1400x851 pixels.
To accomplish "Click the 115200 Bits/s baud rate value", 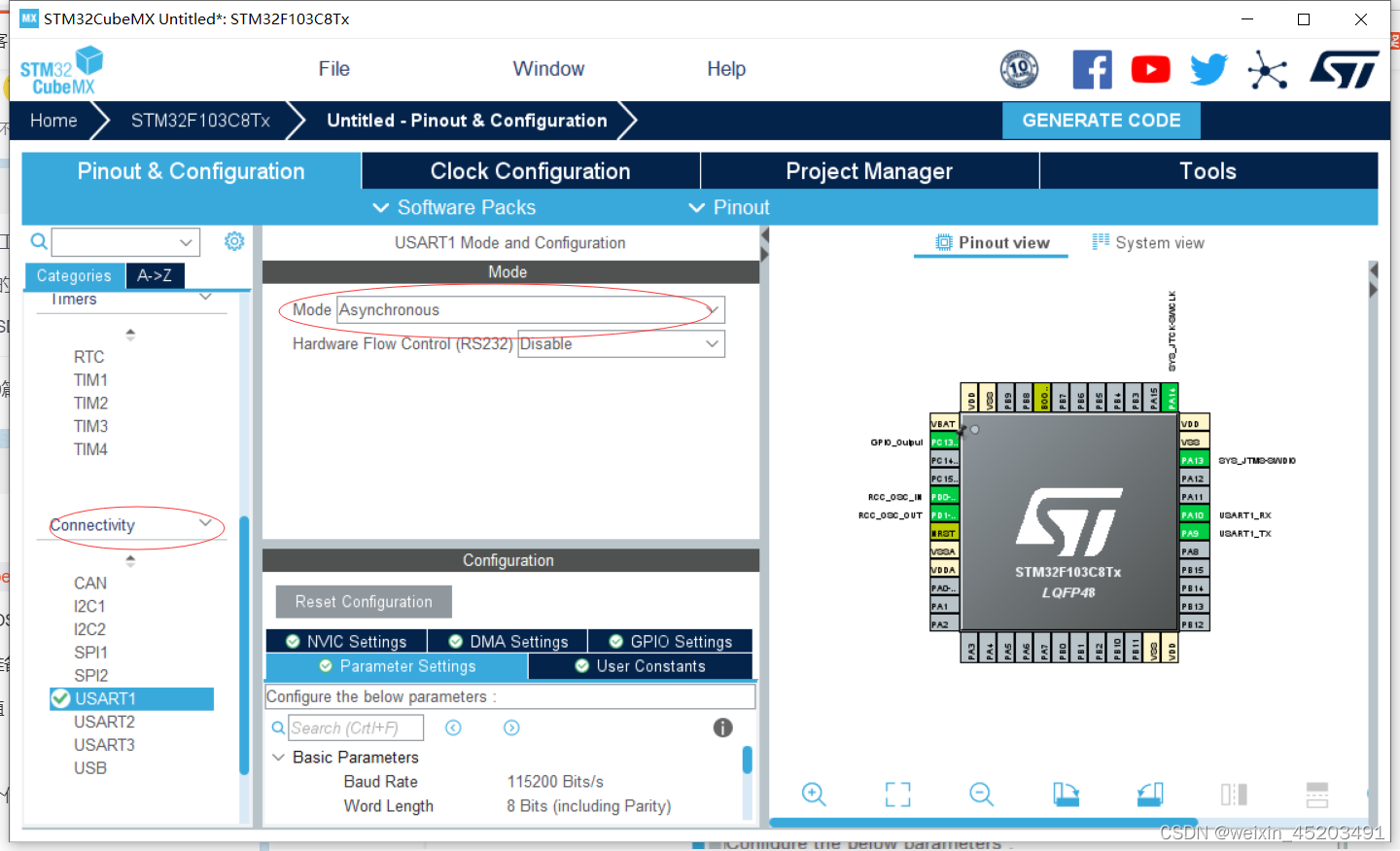I will click(x=555, y=782).
